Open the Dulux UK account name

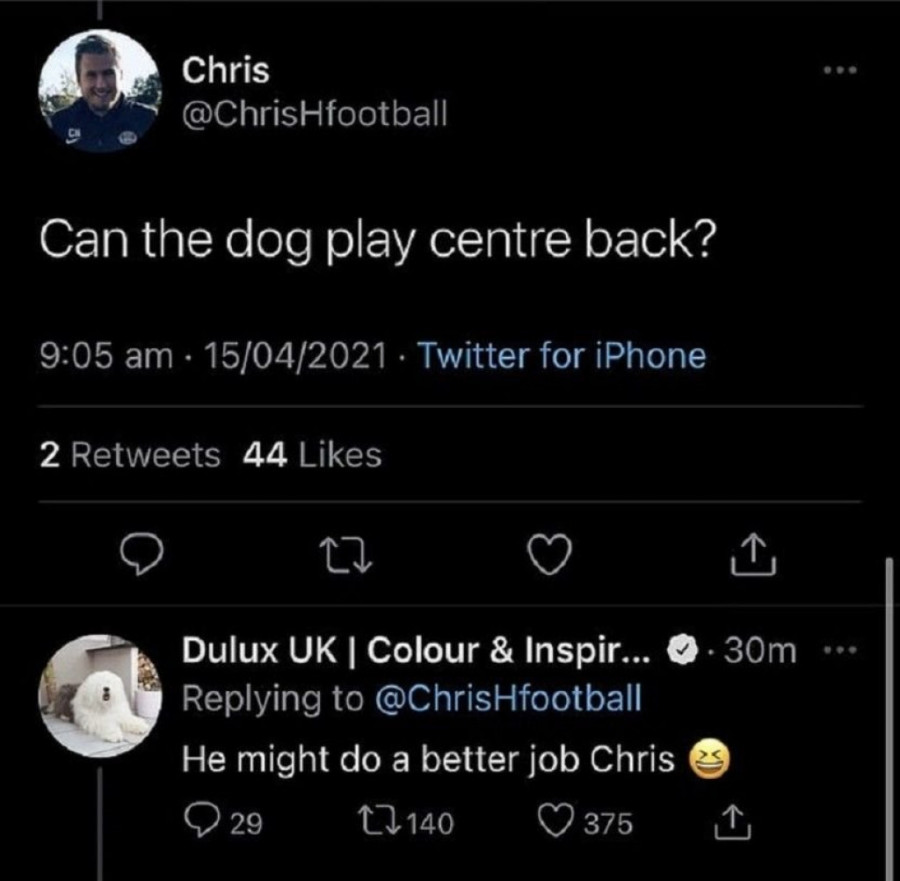point(417,652)
